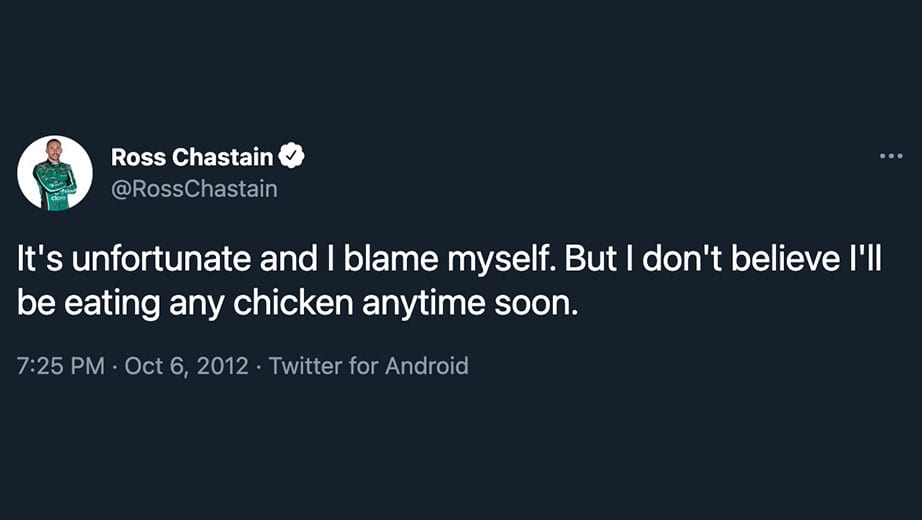
Task: Open the Twitter for Android source link
Action: pos(369,366)
